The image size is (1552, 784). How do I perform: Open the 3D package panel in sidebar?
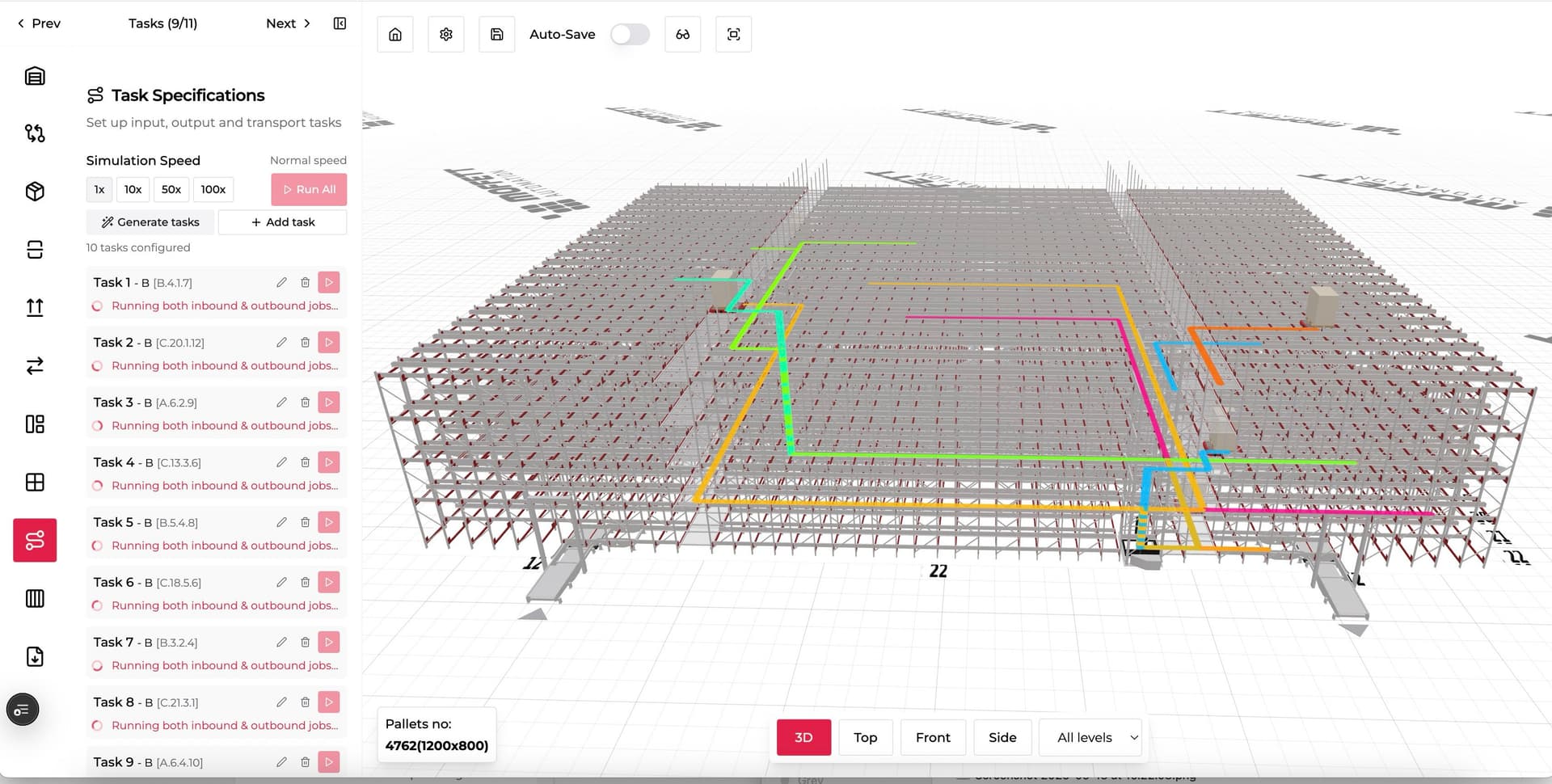[x=35, y=191]
